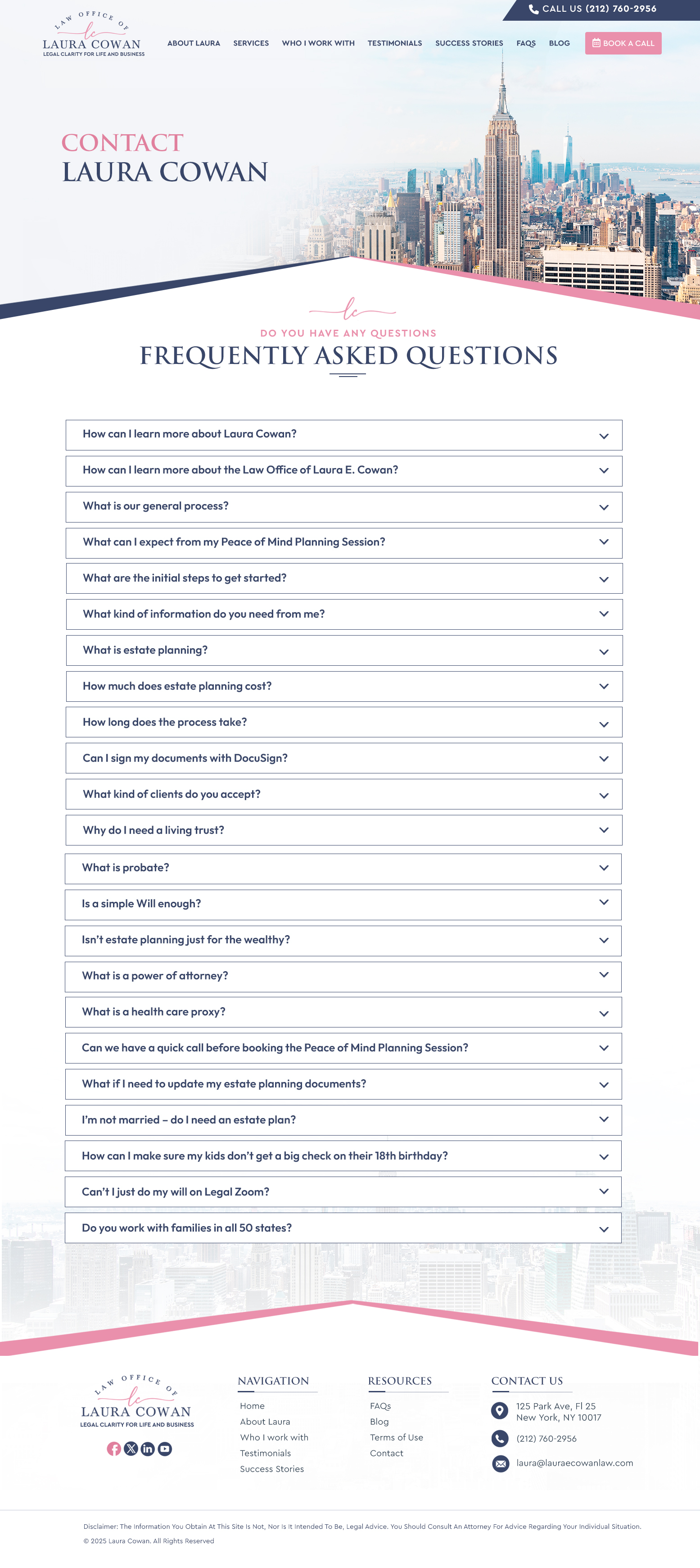This screenshot has width=700, height=1568.
Task: Open the YouTube social icon
Action: tap(165, 1449)
